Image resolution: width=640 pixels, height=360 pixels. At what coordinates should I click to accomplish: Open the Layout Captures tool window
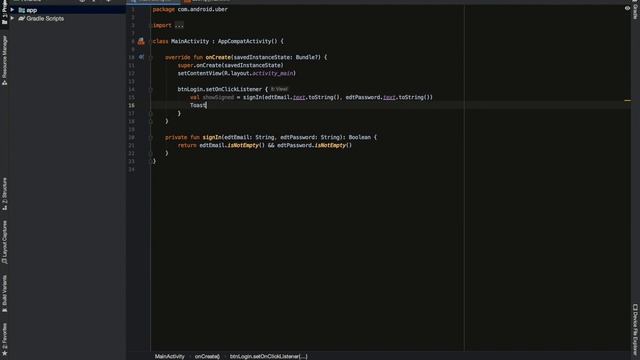click(4, 239)
